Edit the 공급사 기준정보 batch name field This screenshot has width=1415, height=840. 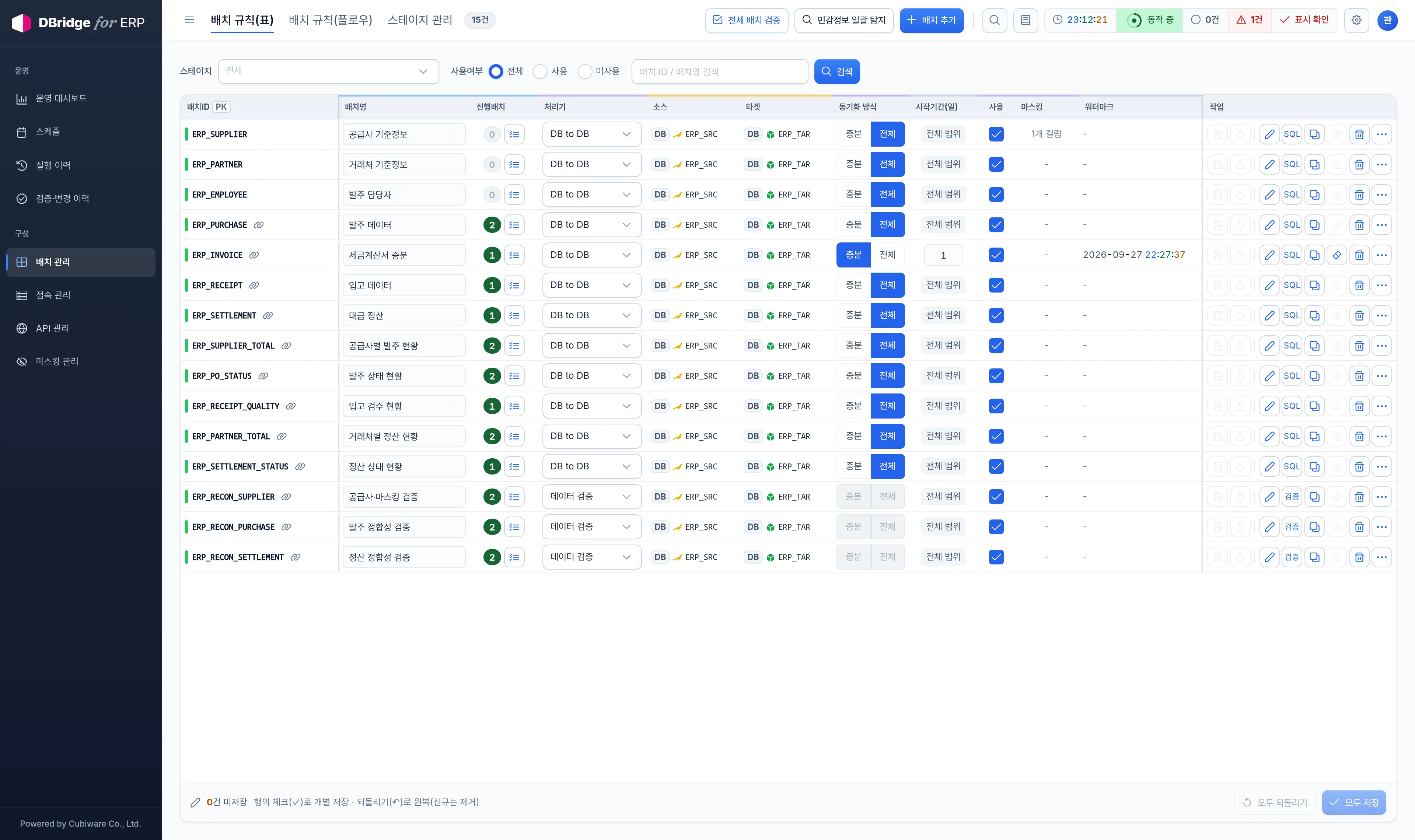click(x=403, y=134)
